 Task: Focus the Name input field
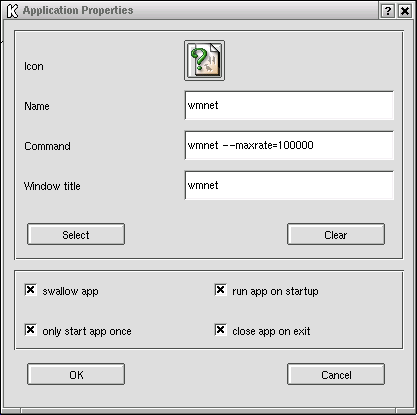click(289, 105)
